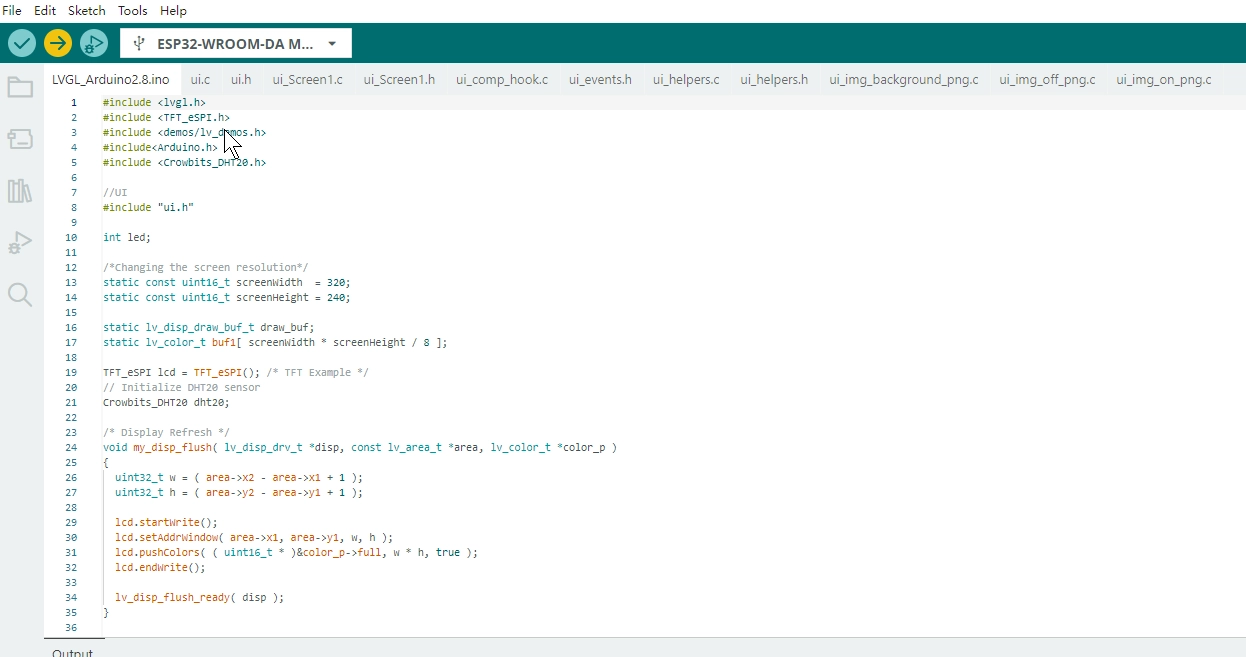The width and height of the screenshot is (1246, 657).
Task: Switch to the ui_img_off_png.c tab
Action: click(1047, 79)
